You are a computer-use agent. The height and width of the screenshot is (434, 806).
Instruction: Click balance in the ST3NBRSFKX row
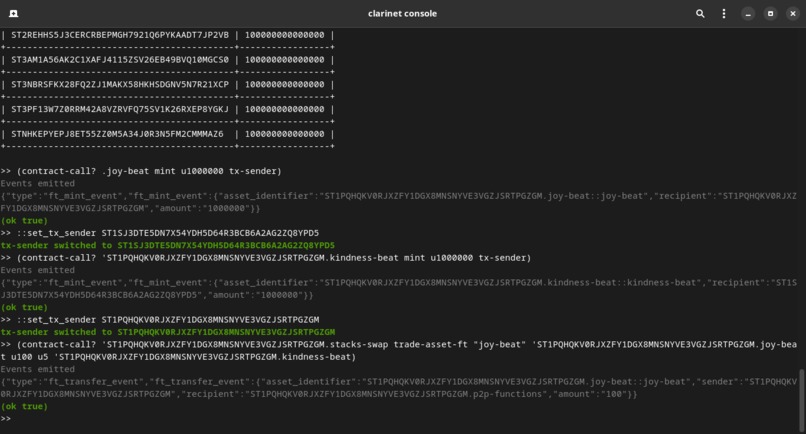coord(284,84)
